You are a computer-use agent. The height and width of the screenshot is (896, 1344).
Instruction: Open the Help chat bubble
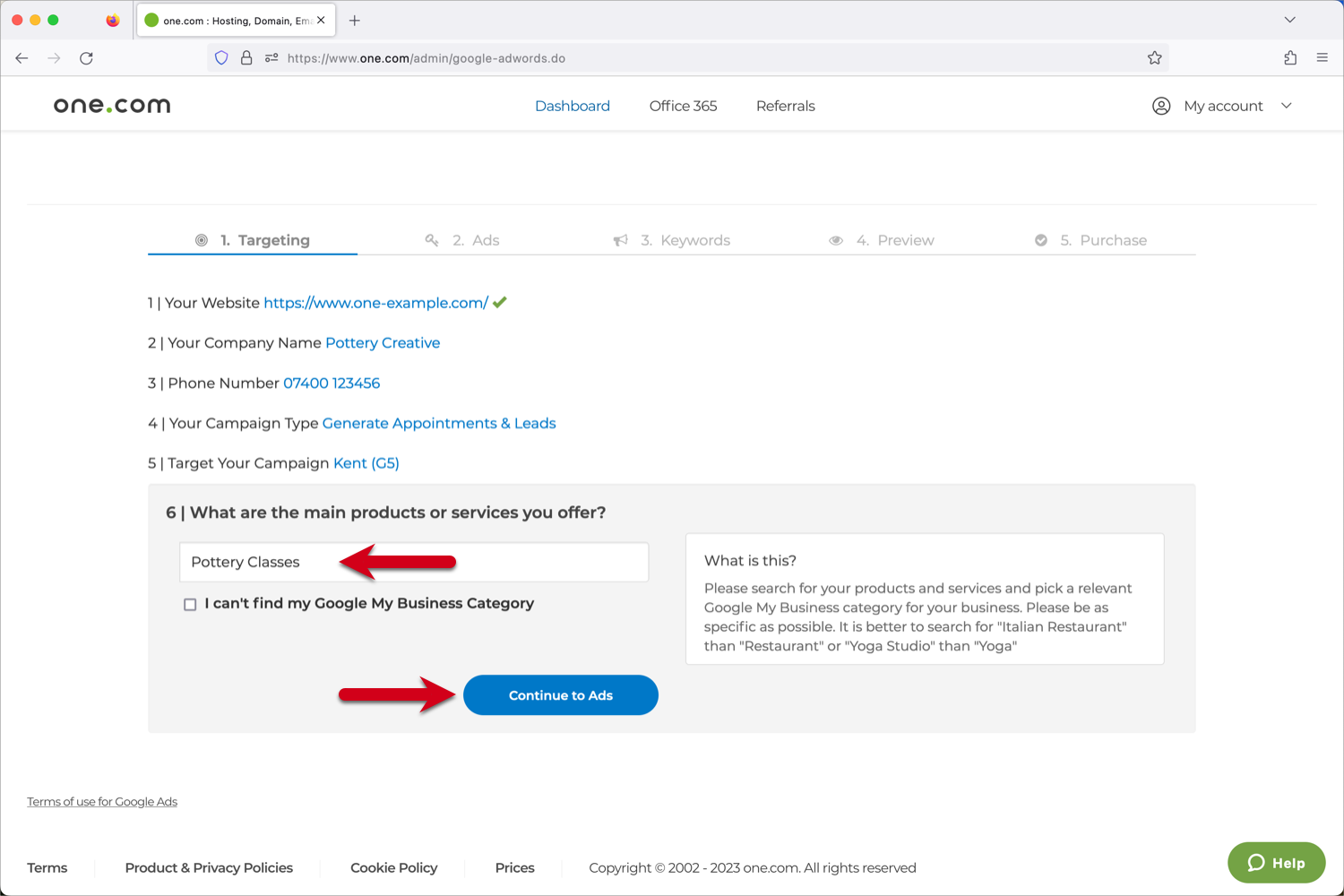[x=1276, y=863]
